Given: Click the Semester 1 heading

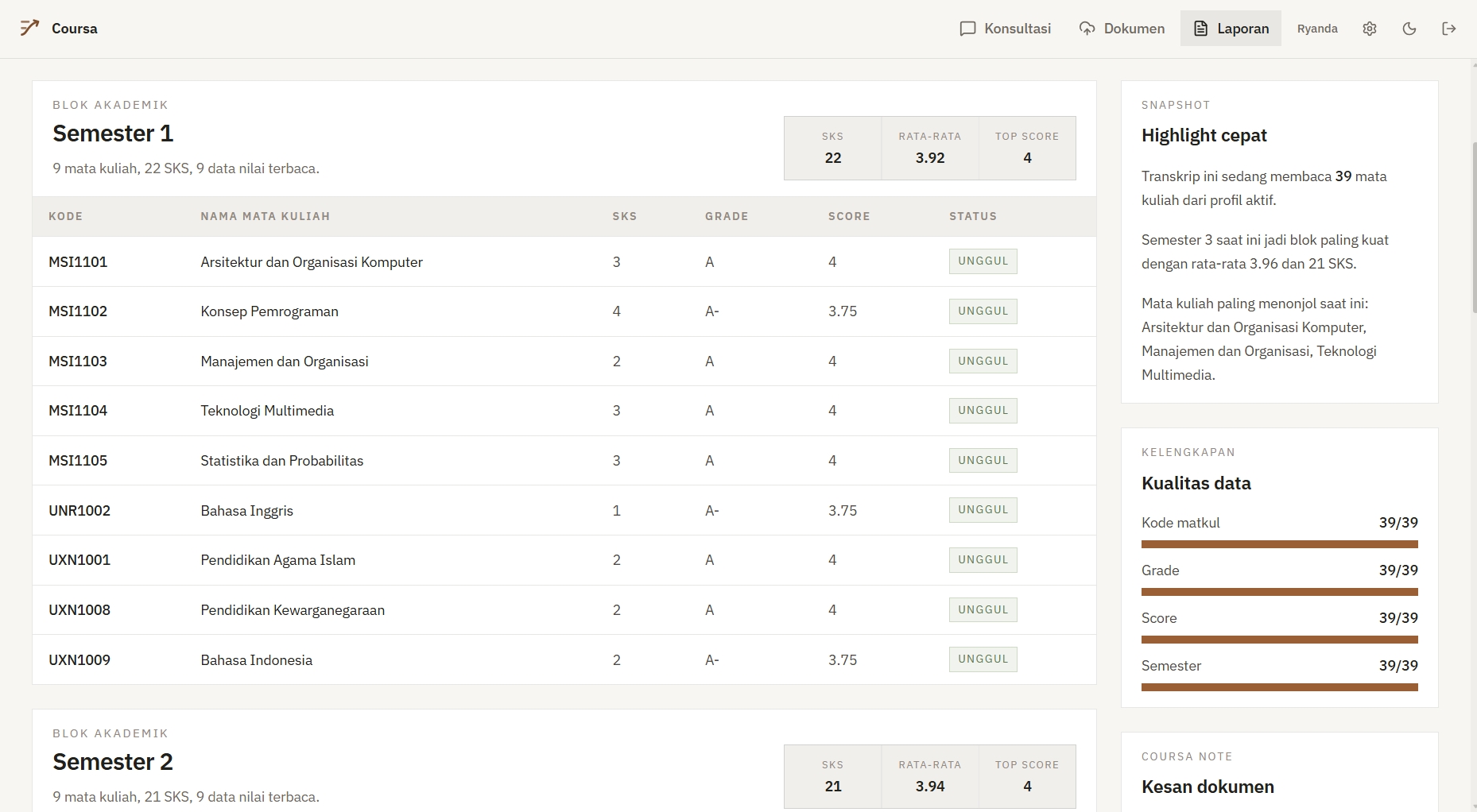Looking at the screenshot, I should coord(113,133).
